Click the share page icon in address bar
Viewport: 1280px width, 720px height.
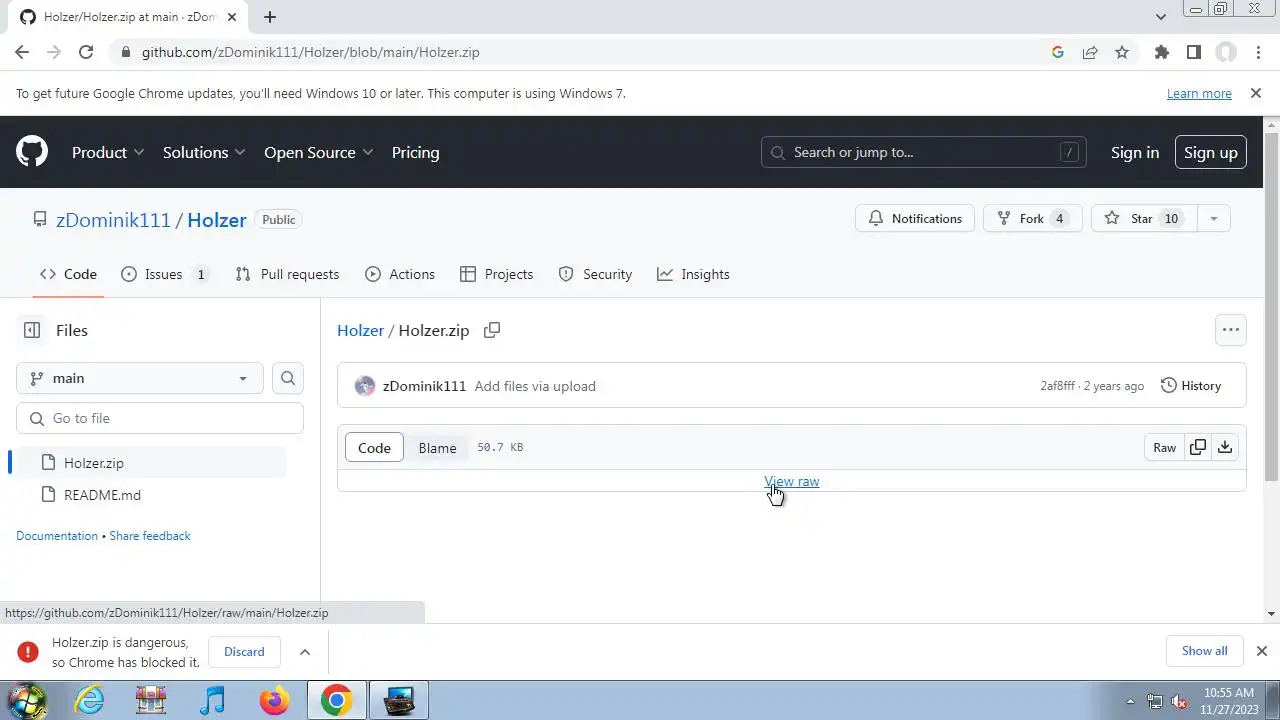[1090, 52]
